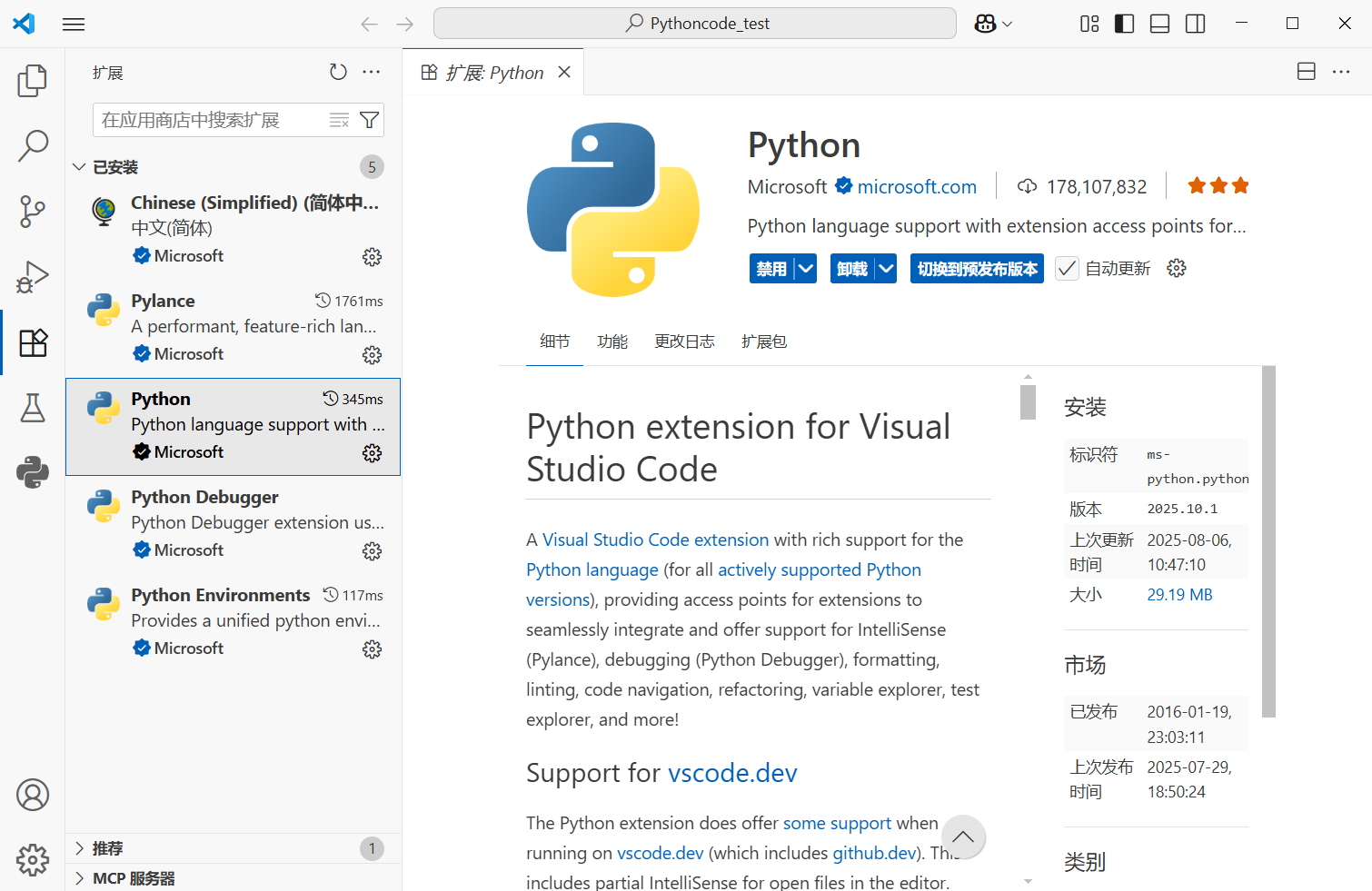
Task: Select the Pylance extension in list
Action: pyautogui.click(x=233, y=329)
